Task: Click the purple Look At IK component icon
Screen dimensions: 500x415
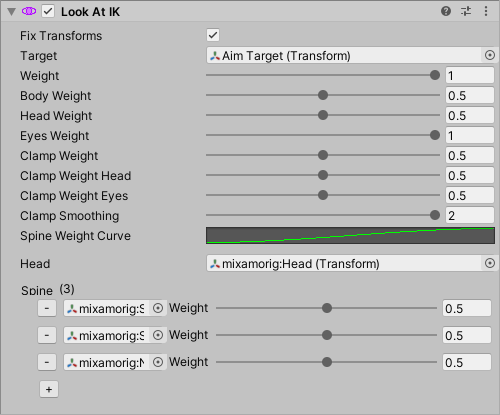Action: [29, 11]
